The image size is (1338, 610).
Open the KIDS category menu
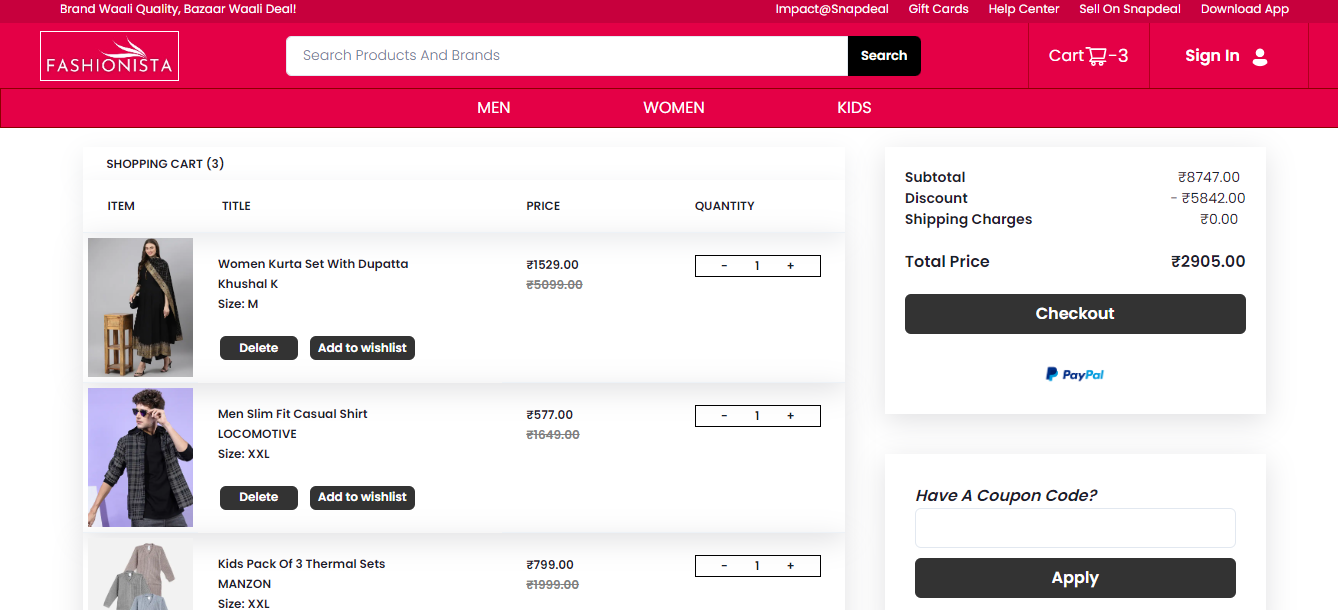point(854,108)
